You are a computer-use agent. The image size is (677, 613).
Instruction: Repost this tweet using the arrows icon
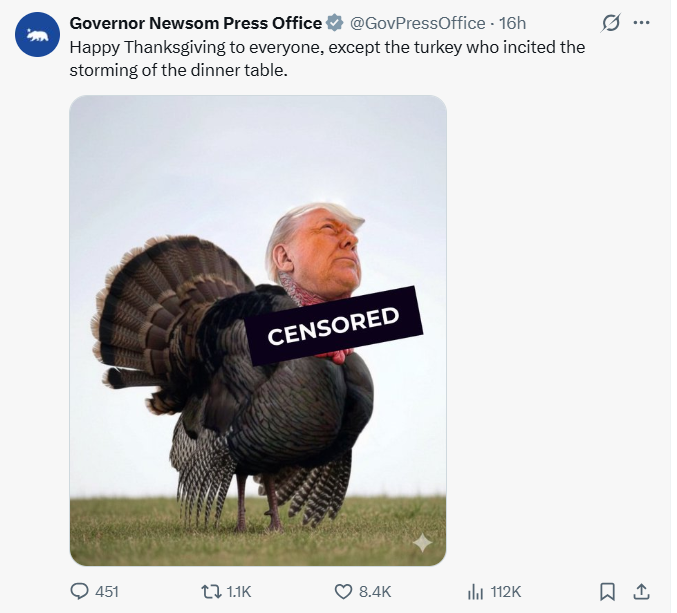[211, 591]
